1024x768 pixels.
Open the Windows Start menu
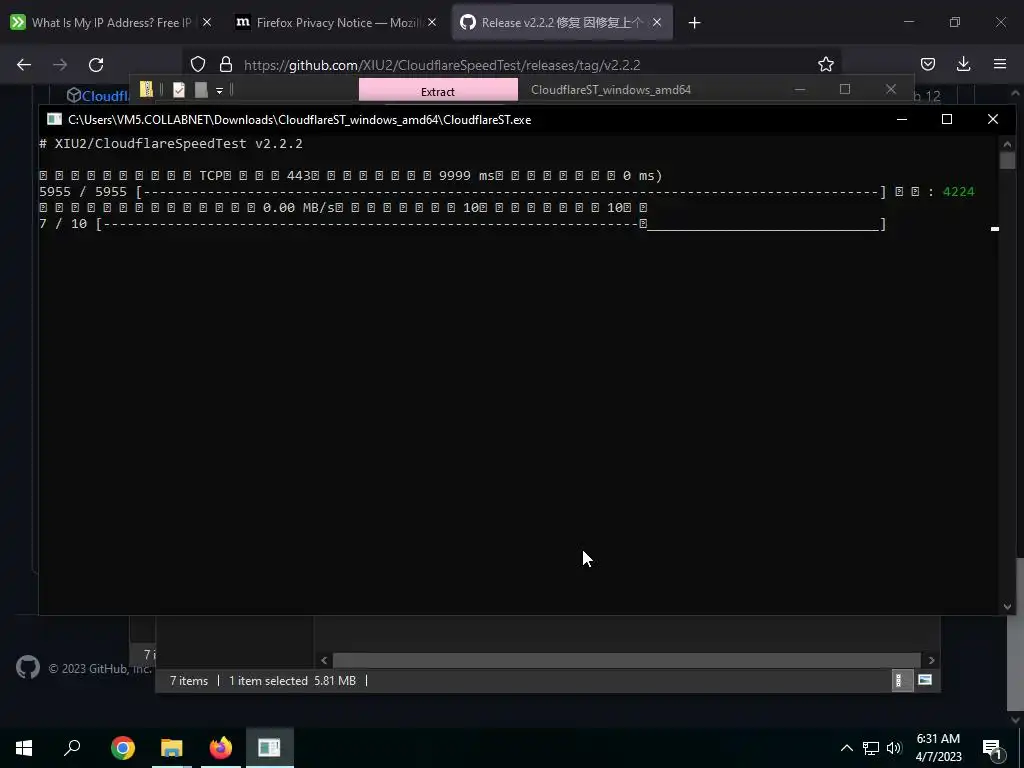click(x=24, y=747)
